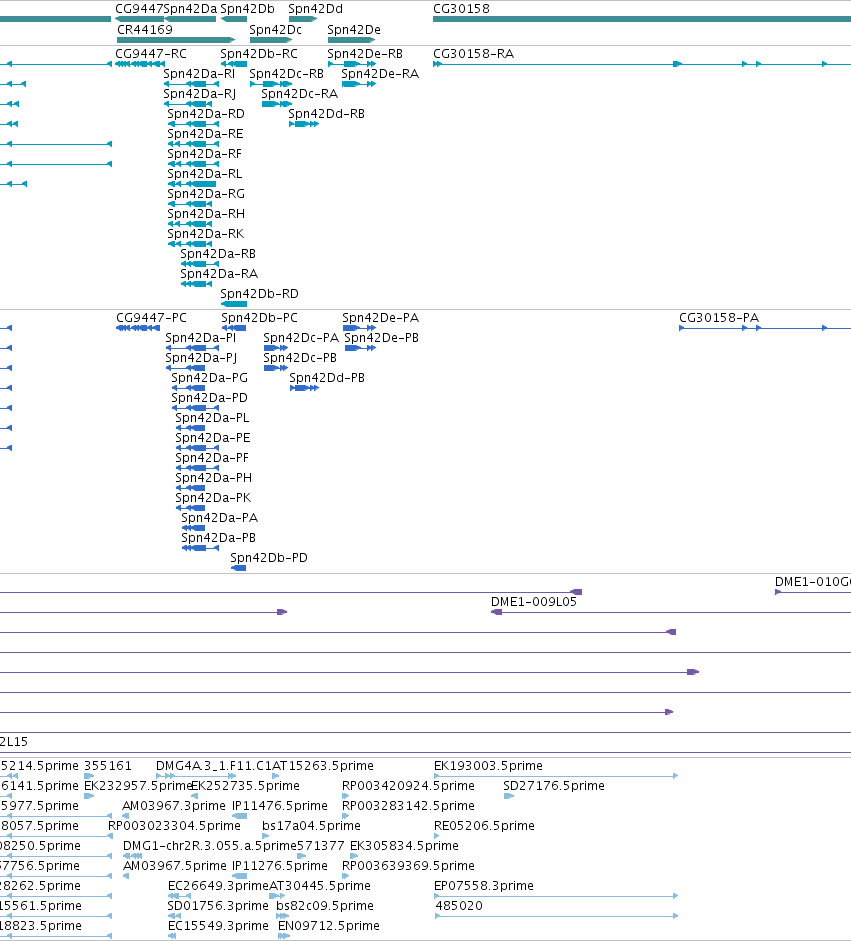Select the CG9447 gene label
This screenshot has height=941, width=851.
(139, 9)
